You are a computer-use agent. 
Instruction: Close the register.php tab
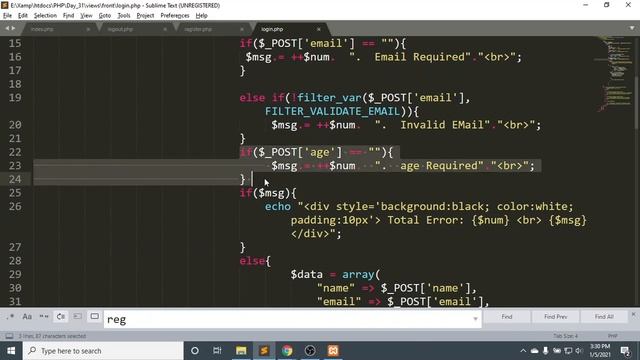[x=242, y=29]
